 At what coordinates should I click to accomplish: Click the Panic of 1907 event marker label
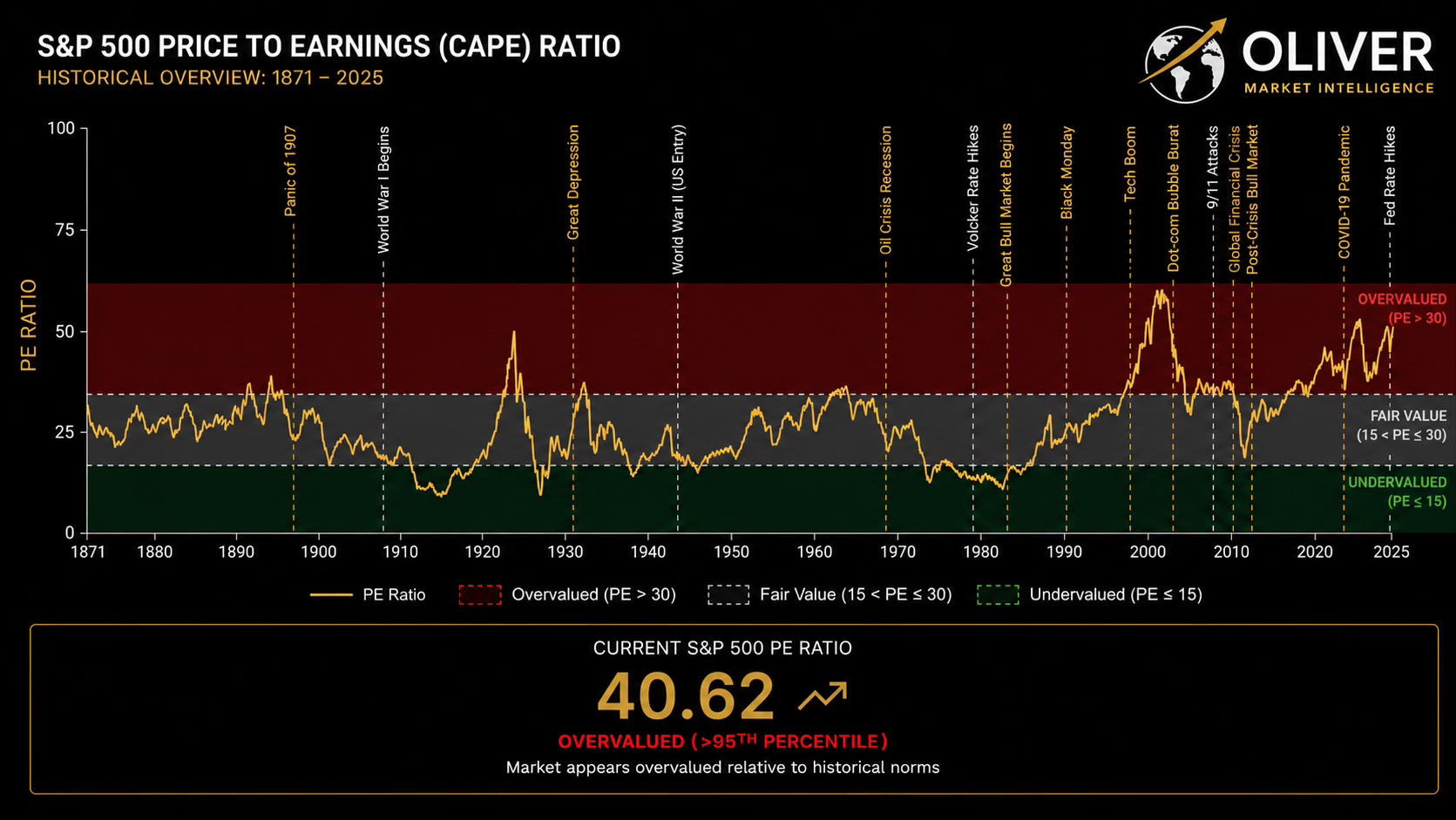click(x=291, y=171)
